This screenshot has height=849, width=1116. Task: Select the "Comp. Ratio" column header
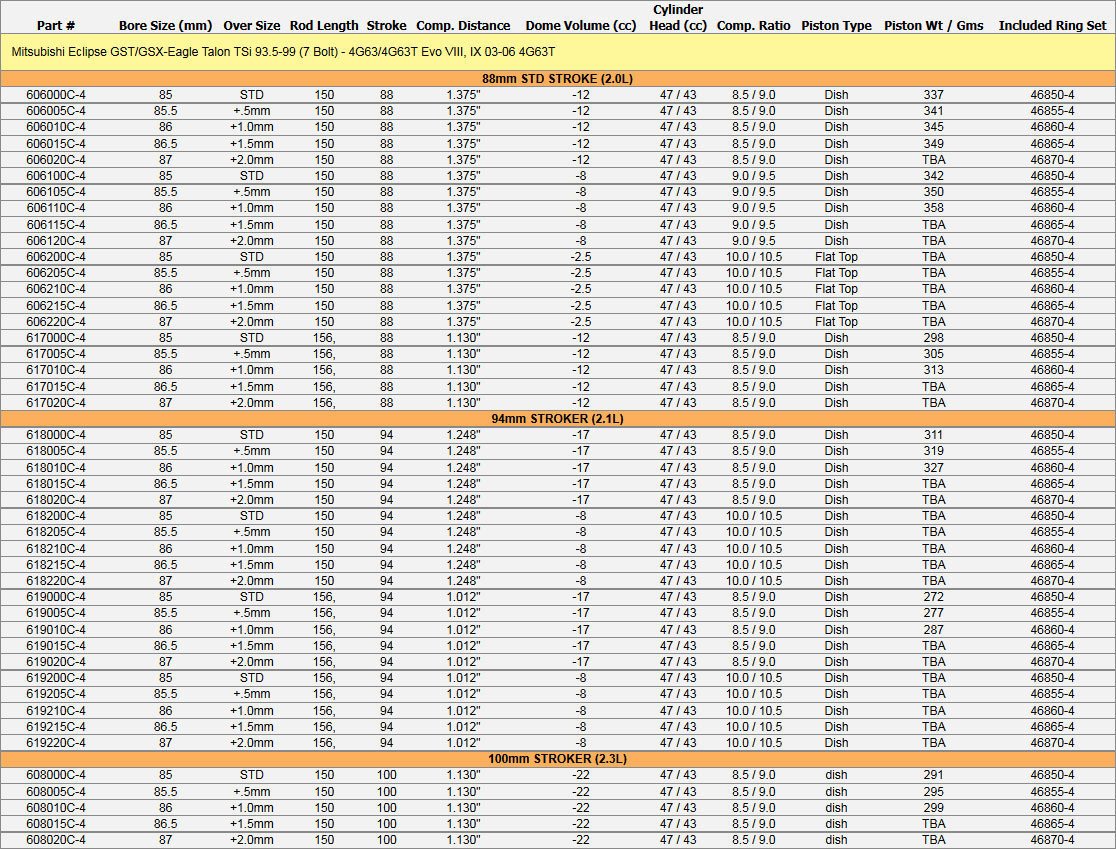(x=753, y=25)
